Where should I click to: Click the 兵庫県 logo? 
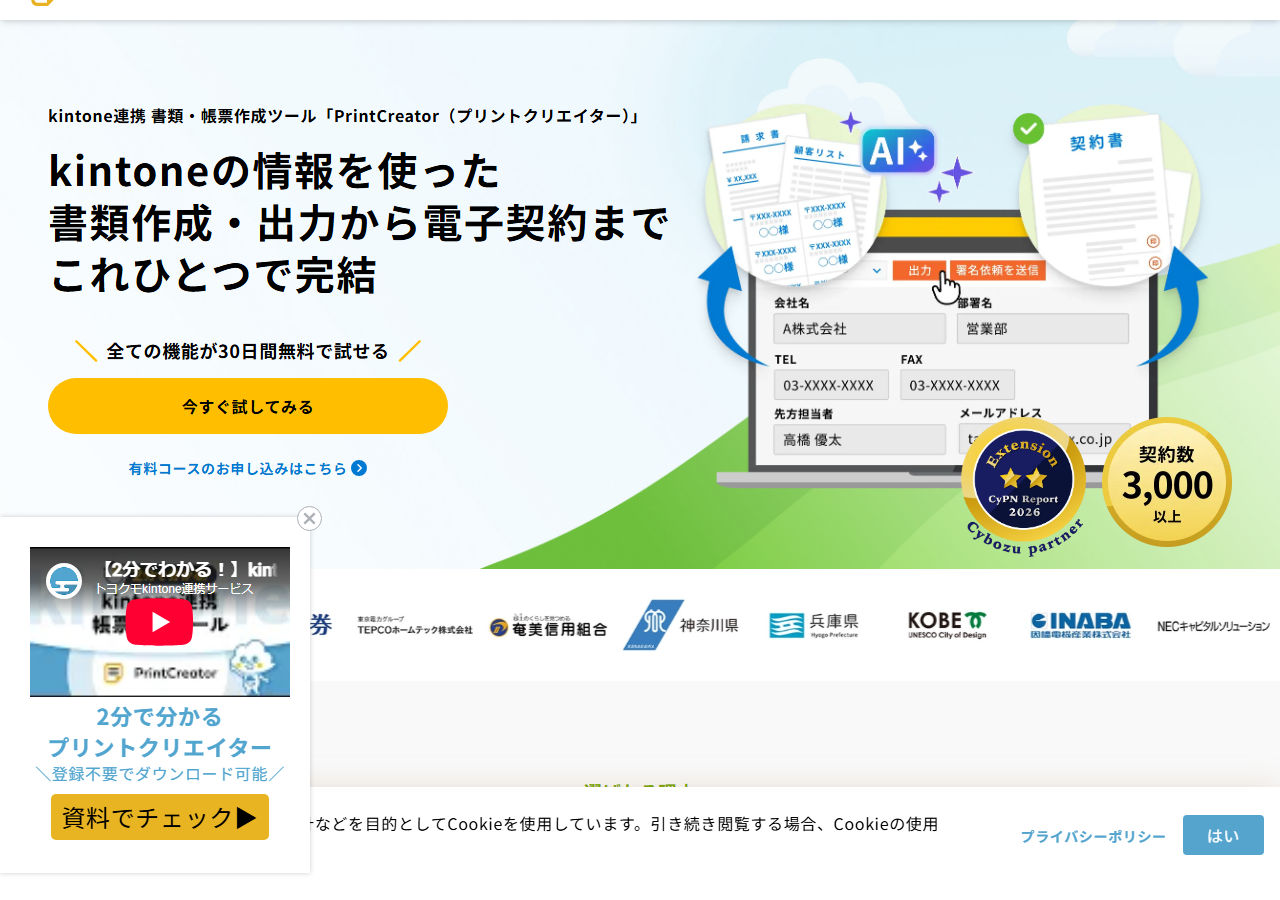coord(814,625)
